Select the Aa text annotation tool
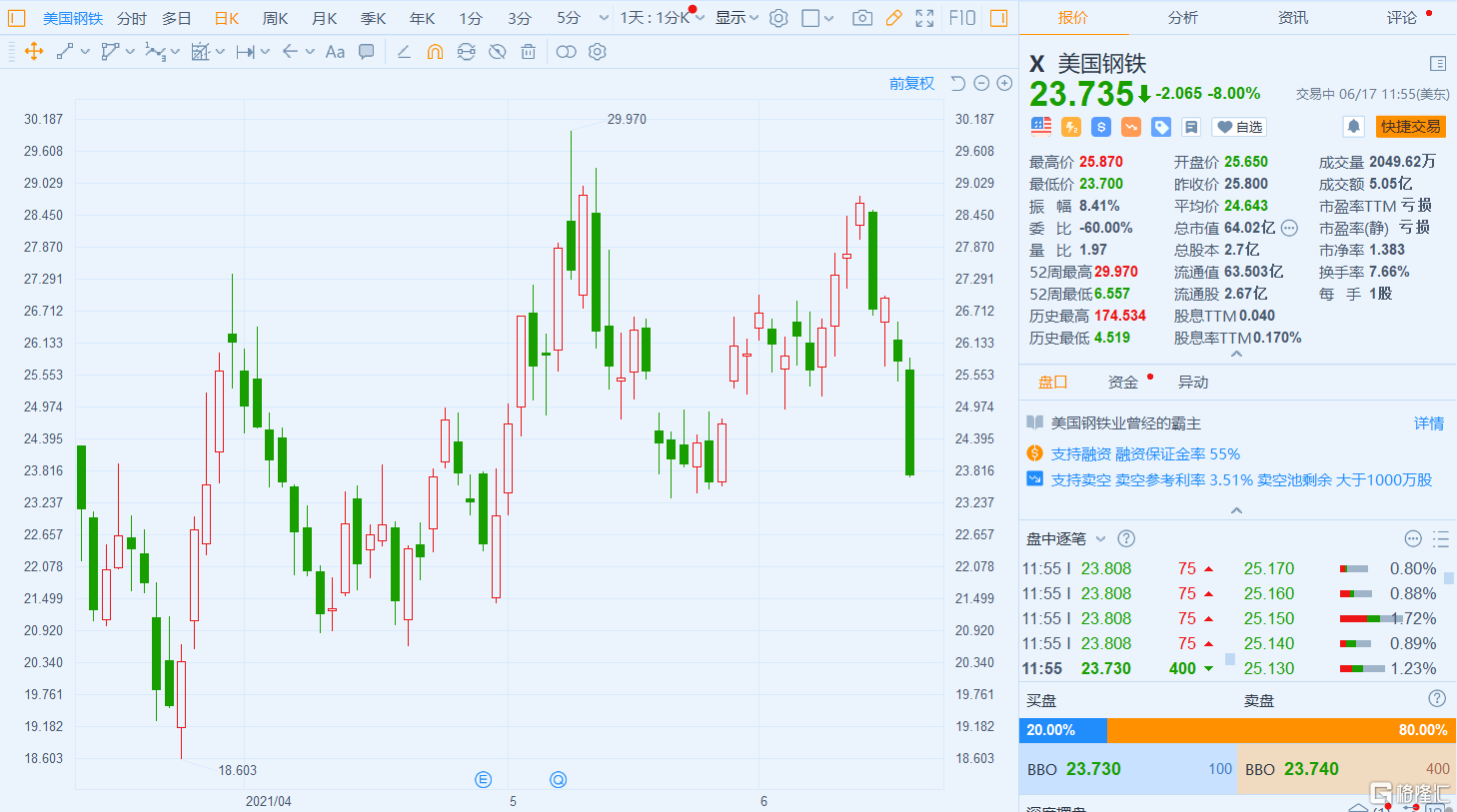The height and width of the screenshot is (812, 1457). (335, 52)
